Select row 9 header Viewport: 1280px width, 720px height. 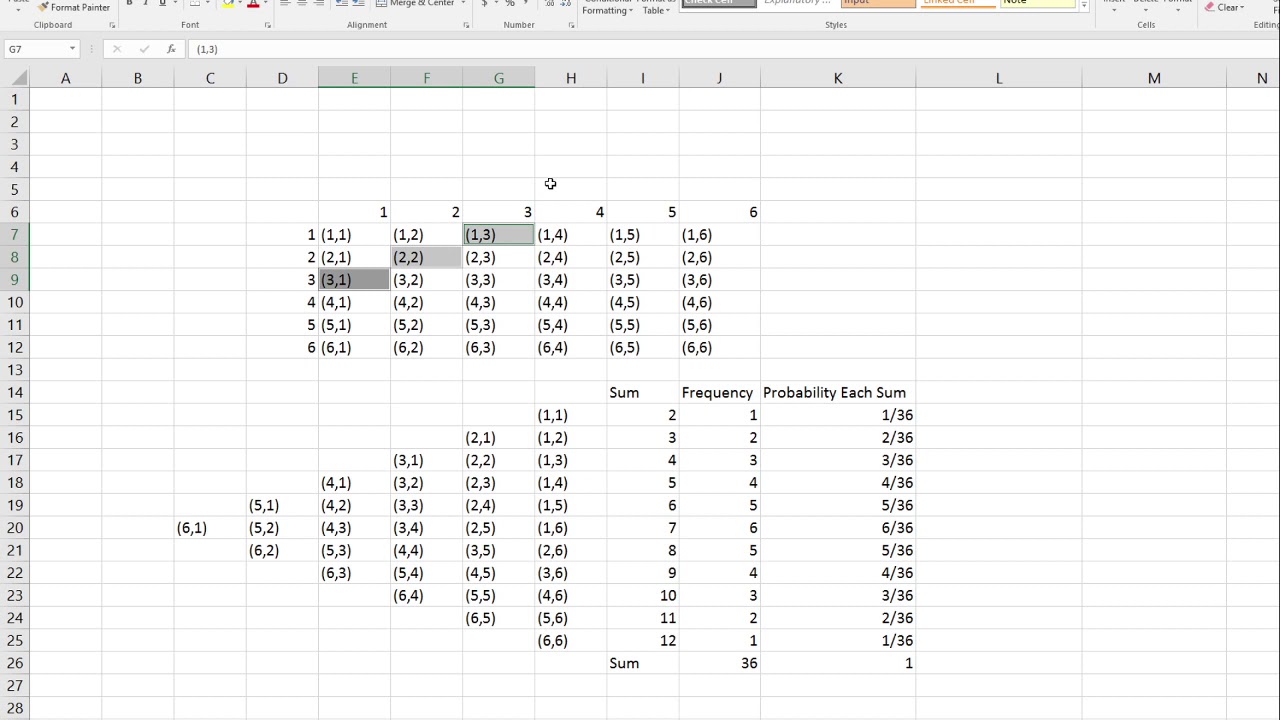[x=15, y=280]
